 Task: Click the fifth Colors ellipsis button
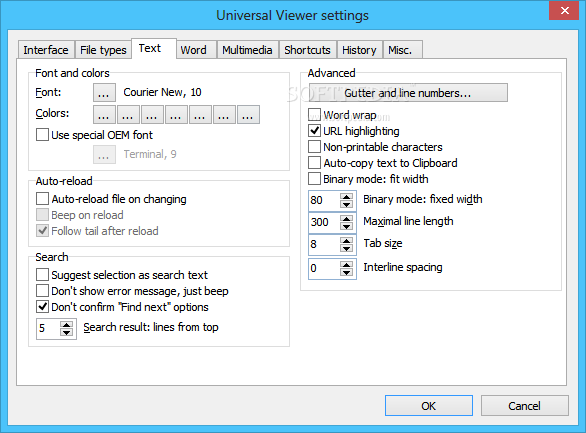[200, 114]
